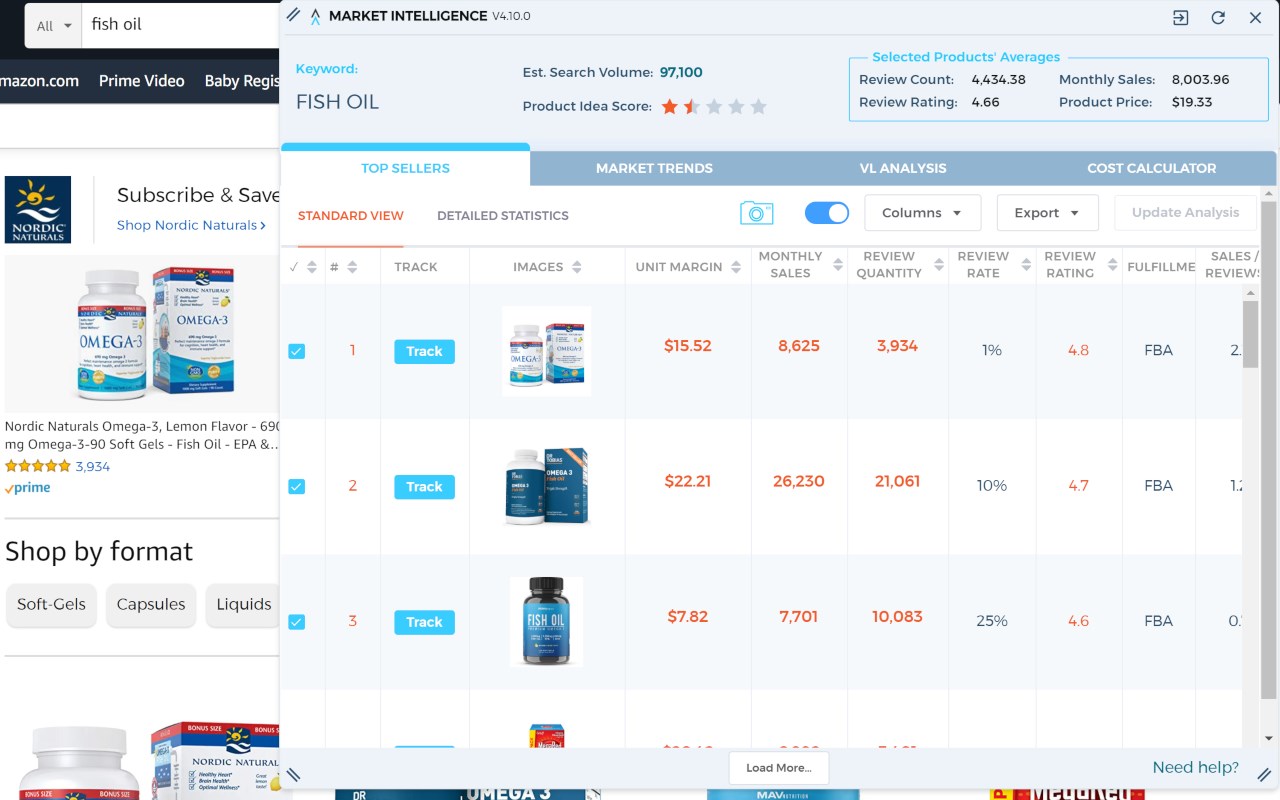Sort by the # rank column
The height and width of the screenshot is (800, 1280).
(x=352, y=267)
